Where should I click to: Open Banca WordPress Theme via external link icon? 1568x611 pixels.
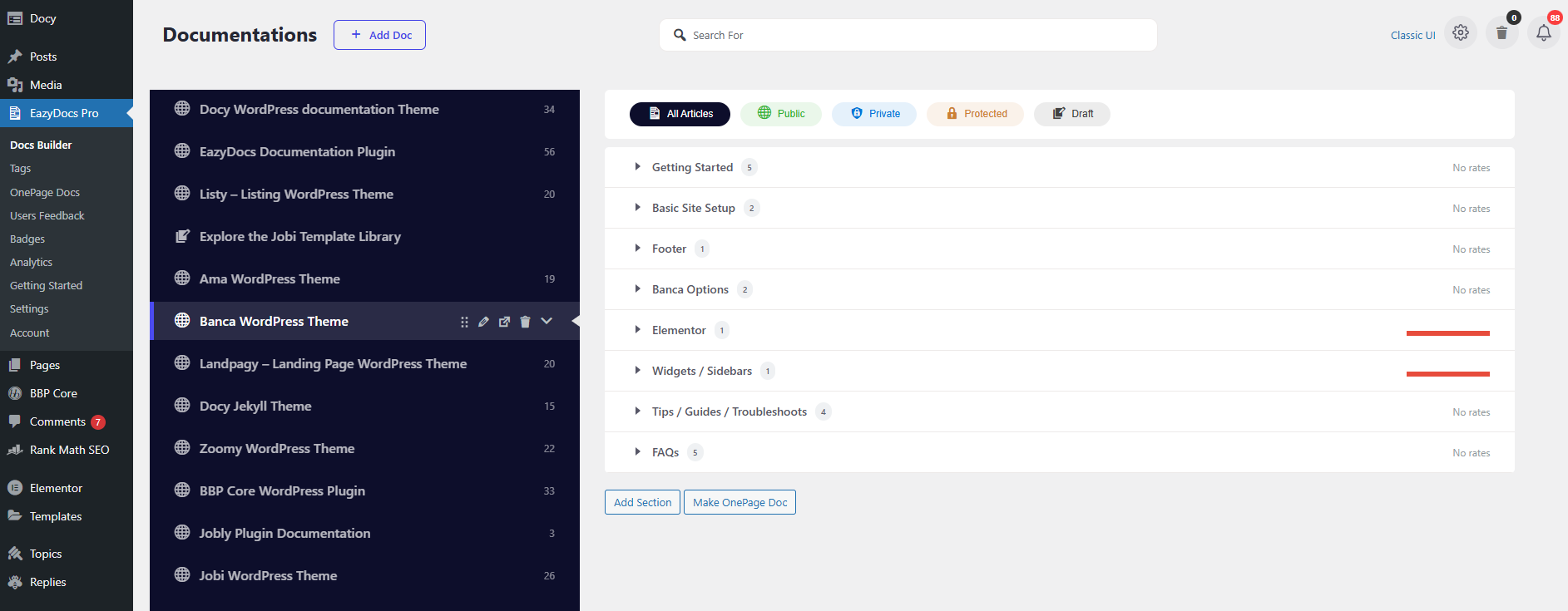click(504, 322)
